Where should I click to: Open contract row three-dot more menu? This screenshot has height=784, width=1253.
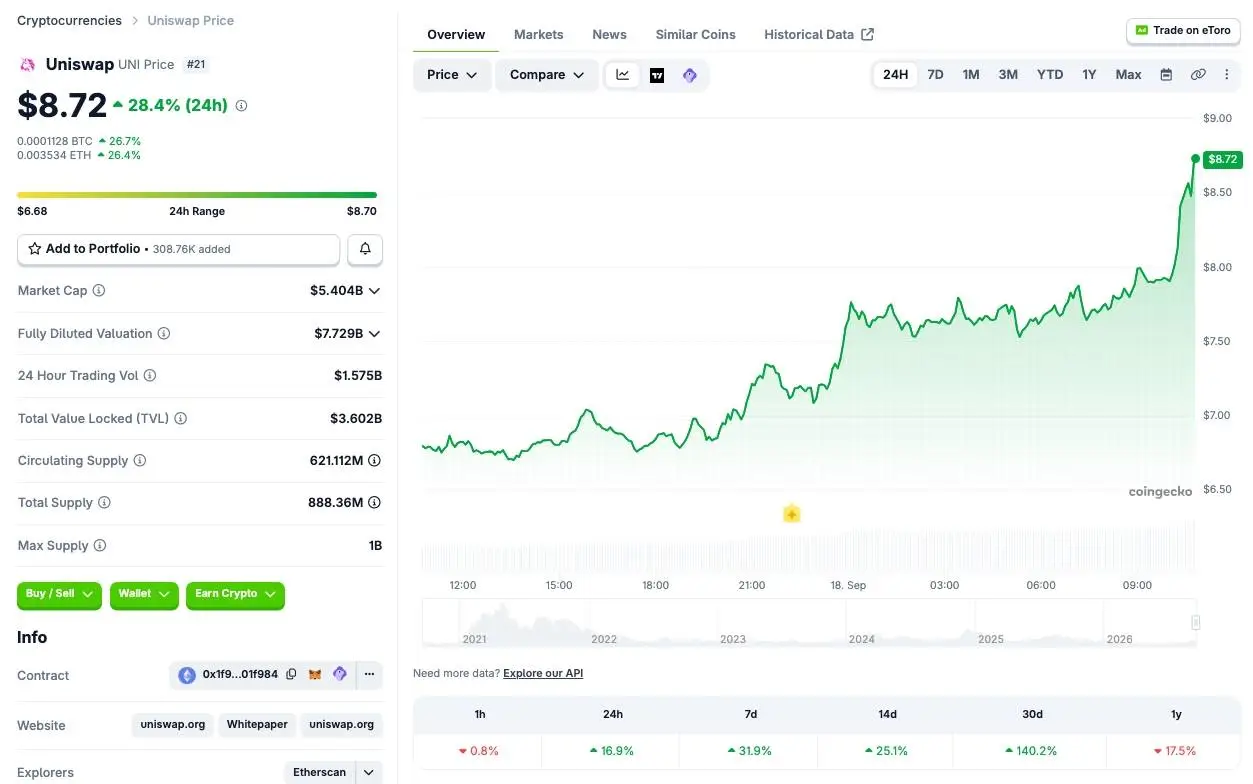369,675
